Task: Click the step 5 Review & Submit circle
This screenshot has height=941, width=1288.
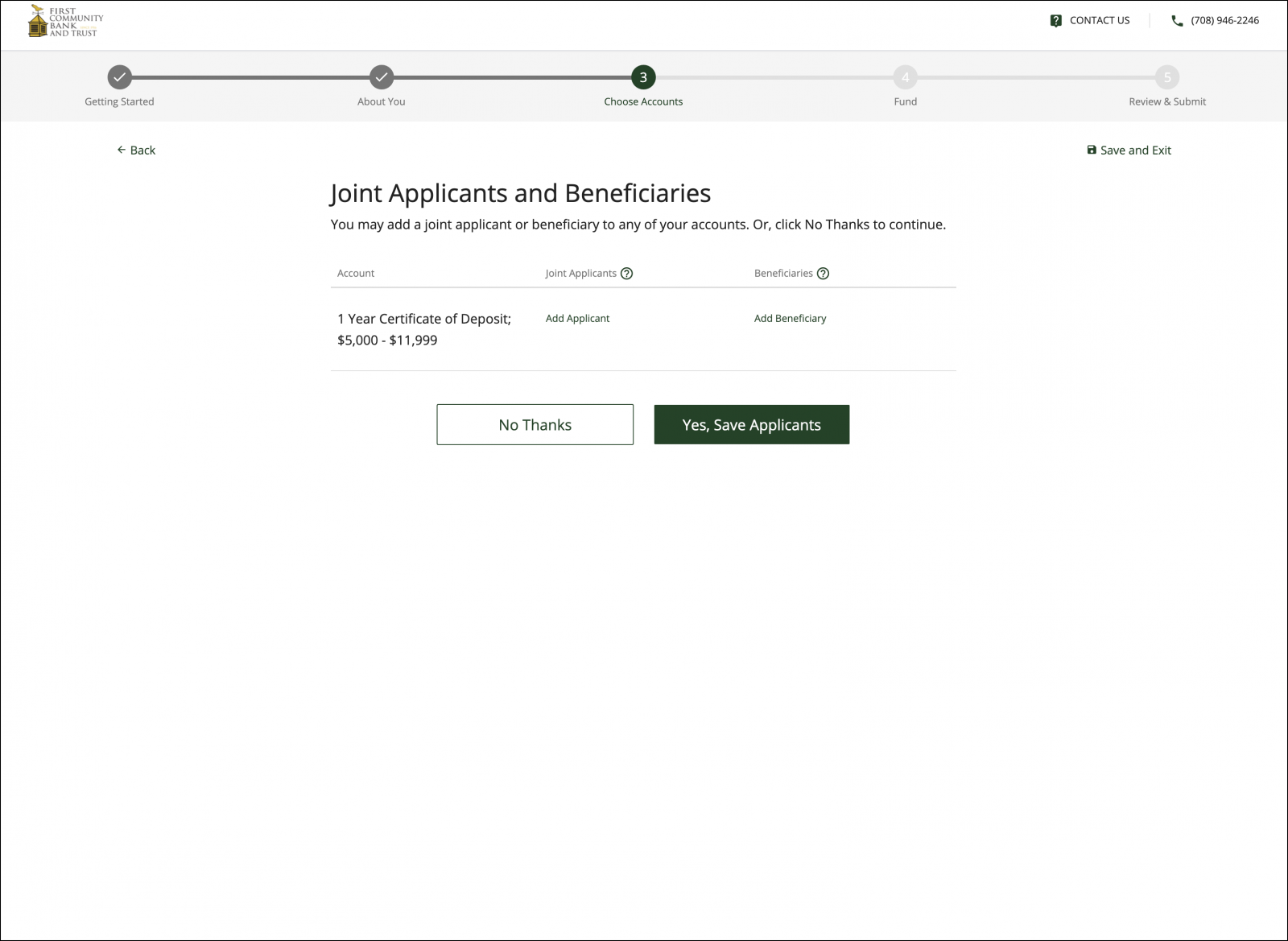Action: point(1167,77)
